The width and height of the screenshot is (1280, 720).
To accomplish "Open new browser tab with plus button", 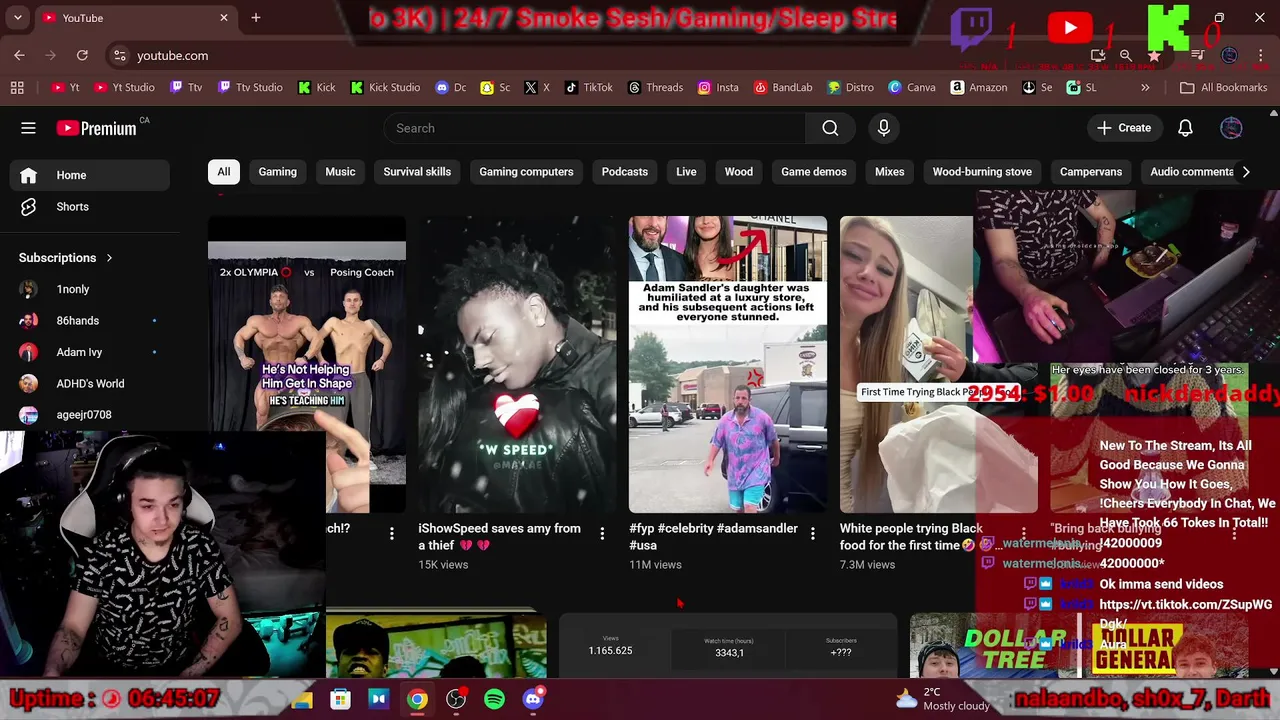I will click(256, 17).
